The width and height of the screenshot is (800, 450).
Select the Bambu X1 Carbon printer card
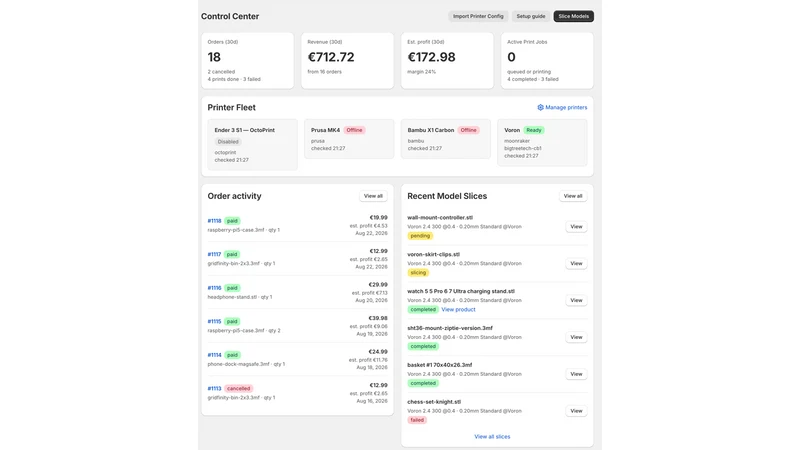click(x=445, y=139)
